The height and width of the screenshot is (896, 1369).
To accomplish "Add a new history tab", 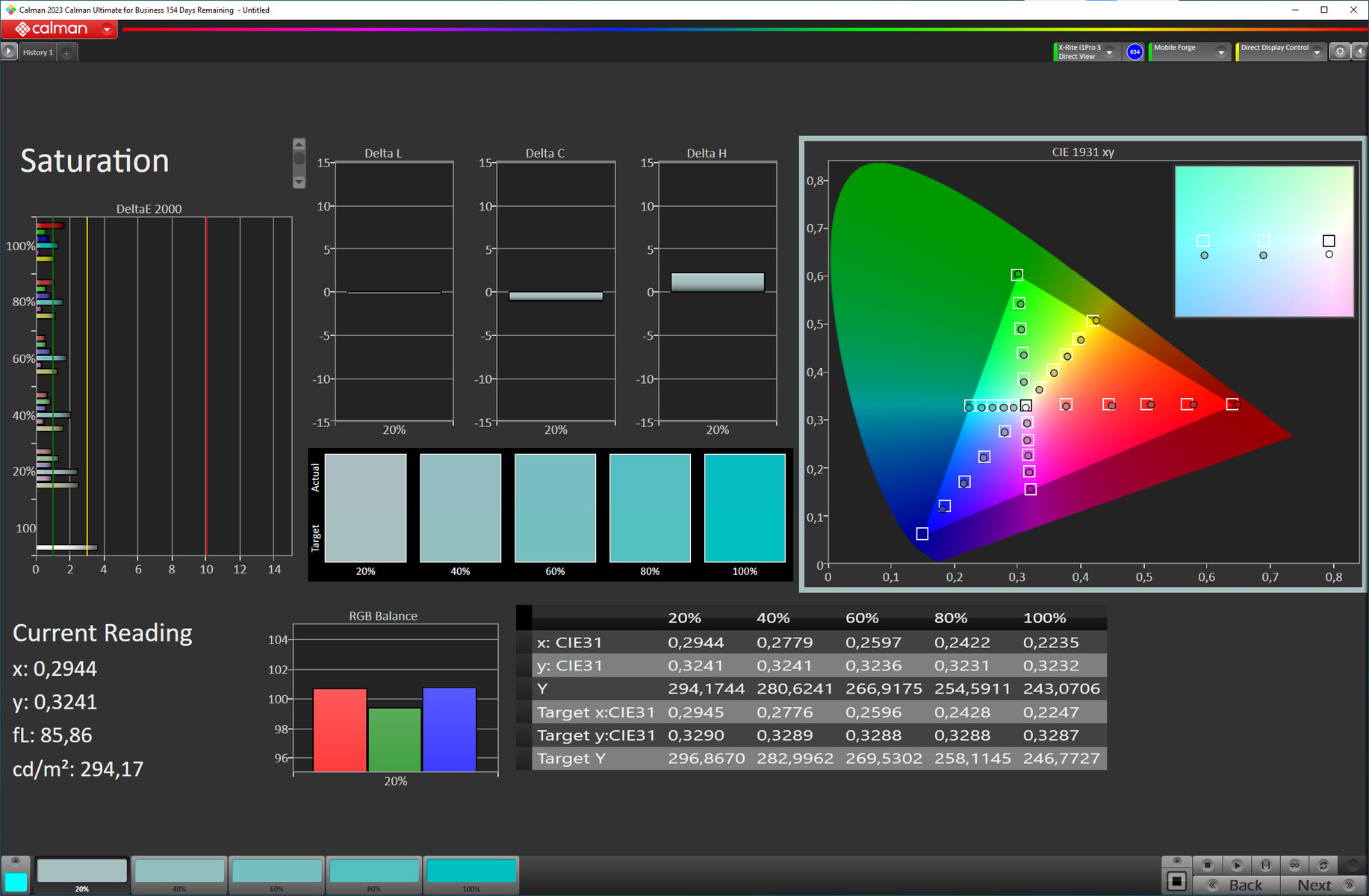I will pos(66,52).
